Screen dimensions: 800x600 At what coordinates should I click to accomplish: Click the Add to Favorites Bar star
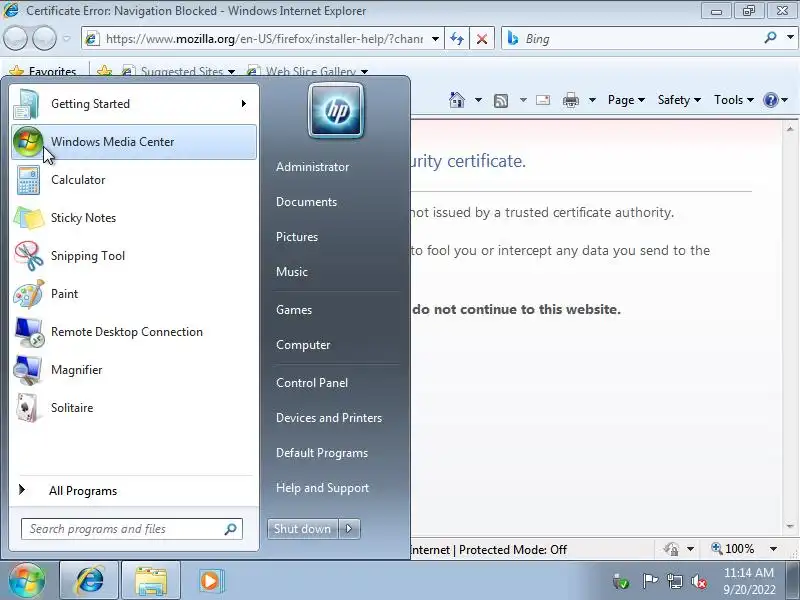(x=104, y=71)
